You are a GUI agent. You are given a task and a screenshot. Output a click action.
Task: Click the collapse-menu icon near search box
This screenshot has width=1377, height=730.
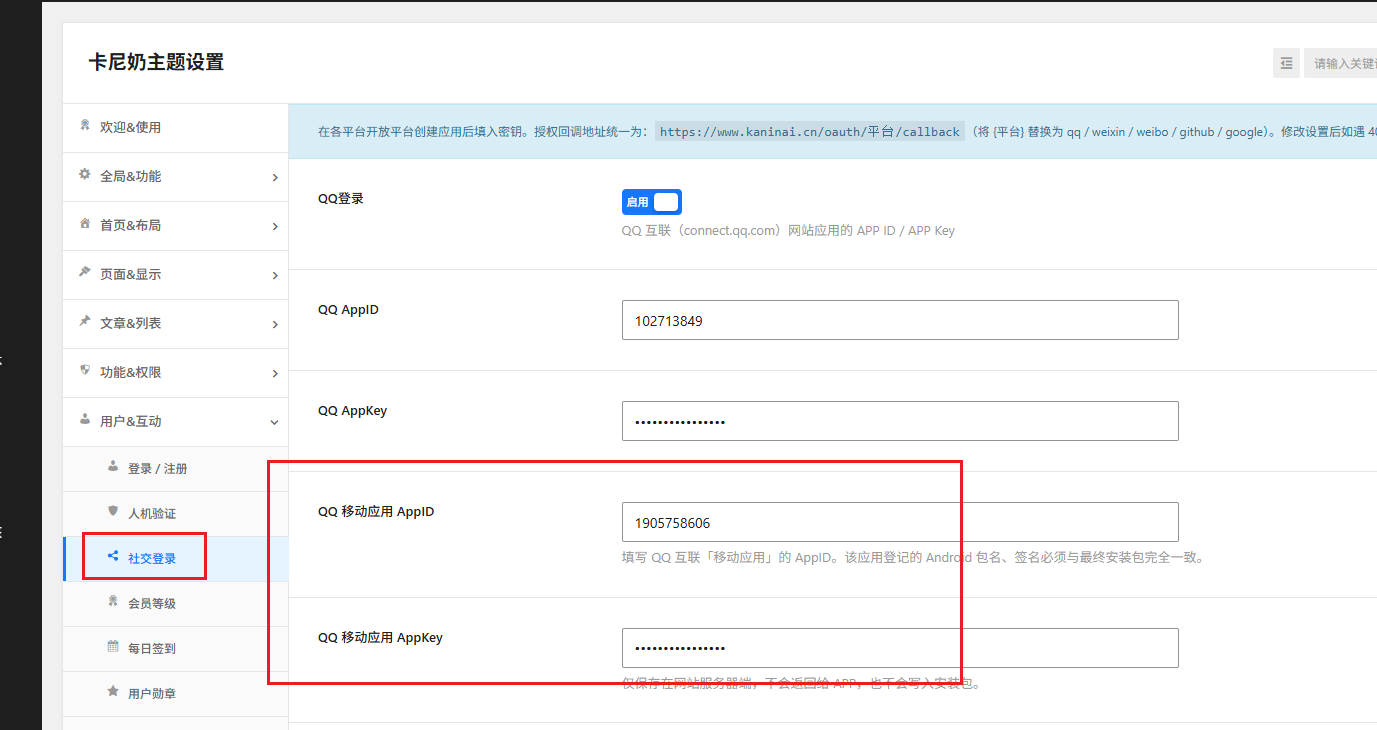pos(1286,63)
